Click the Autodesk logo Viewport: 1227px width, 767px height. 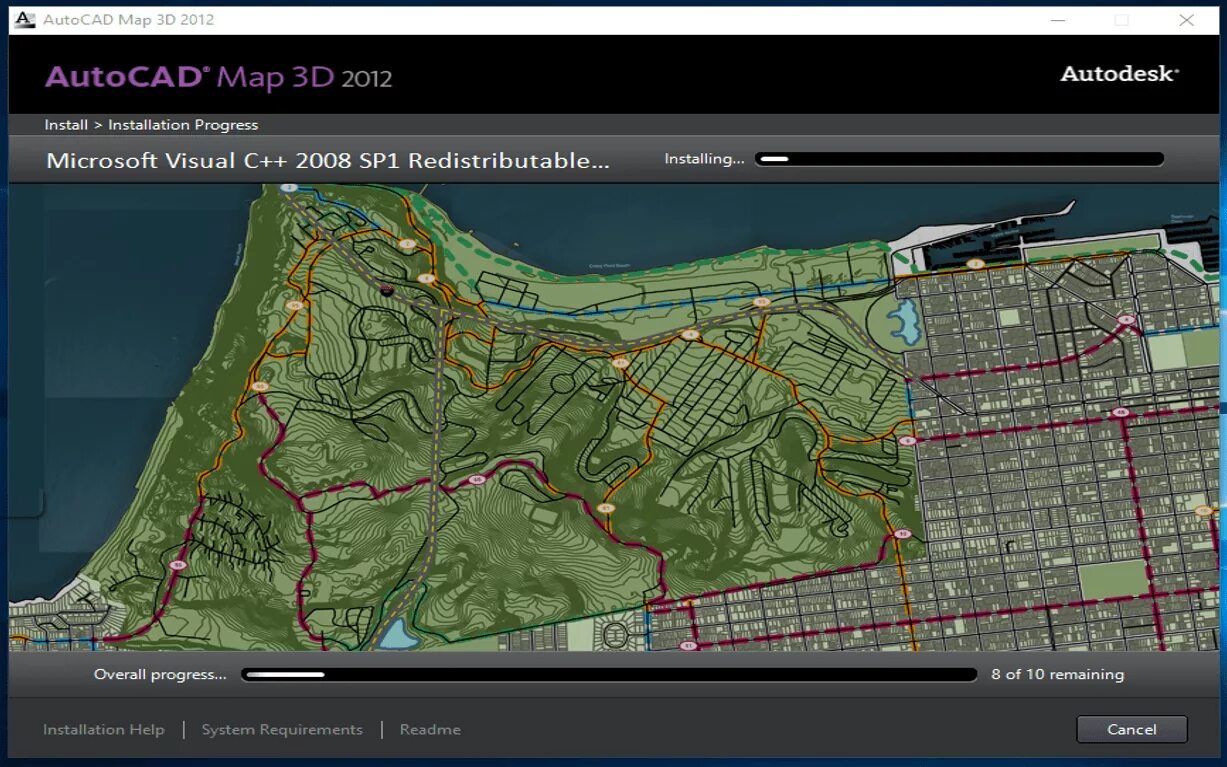tap(1119, 74)
